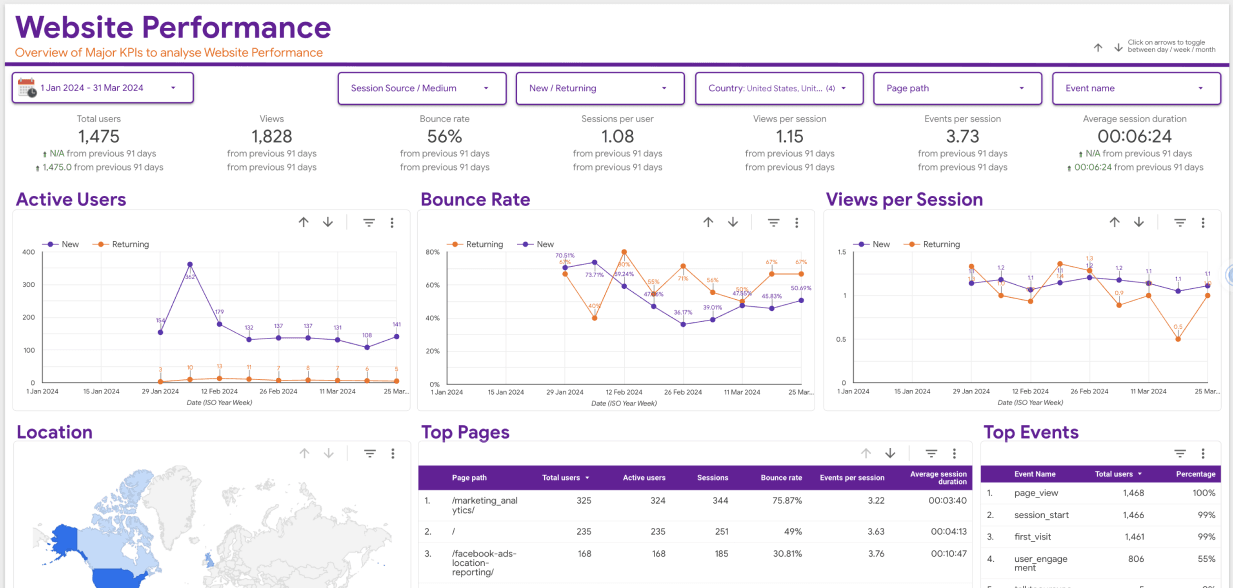Click drill down arrow on Top Pages table

pos(890,453)
